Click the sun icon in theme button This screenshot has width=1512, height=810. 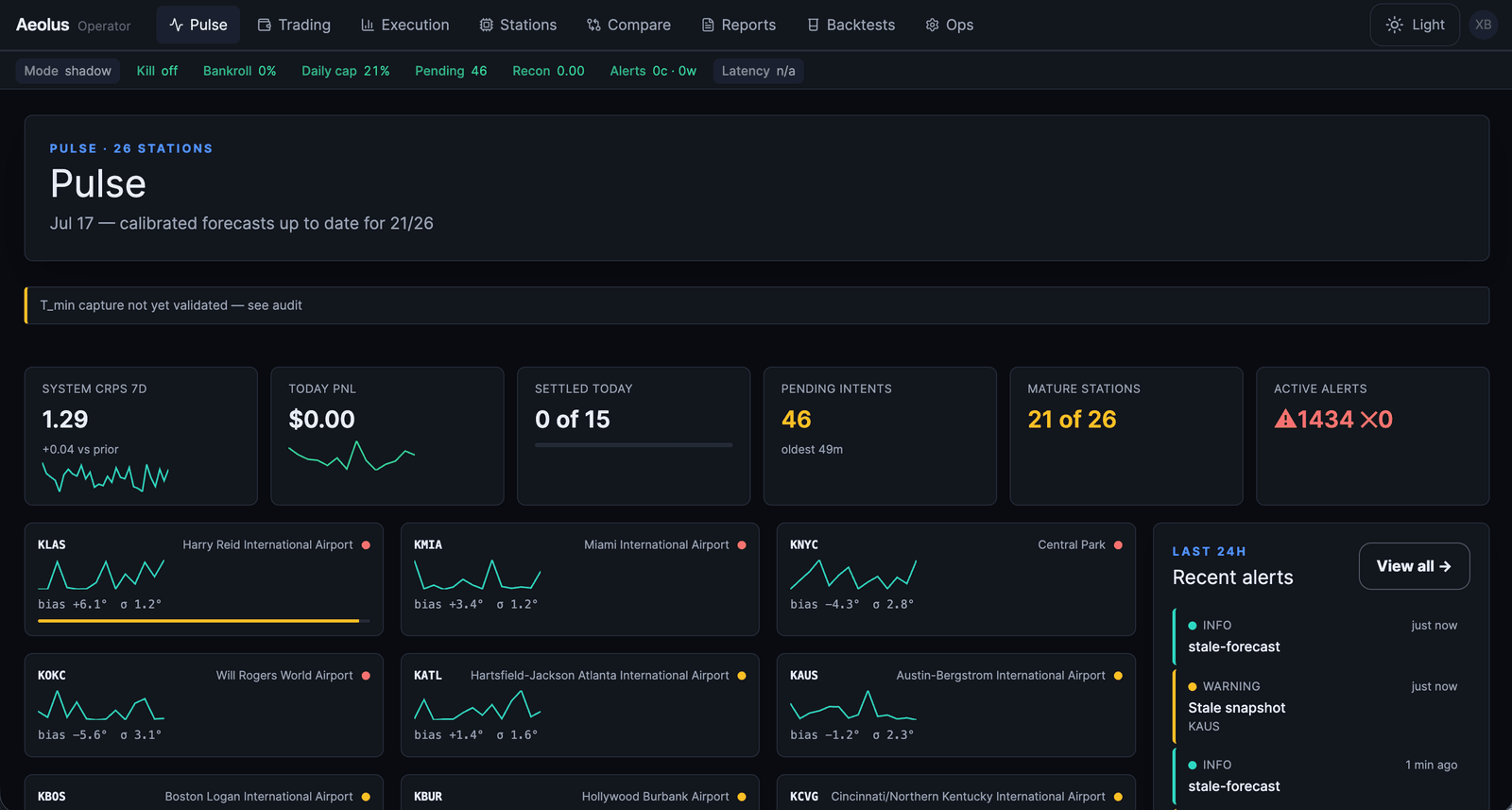click(1394, 25)
